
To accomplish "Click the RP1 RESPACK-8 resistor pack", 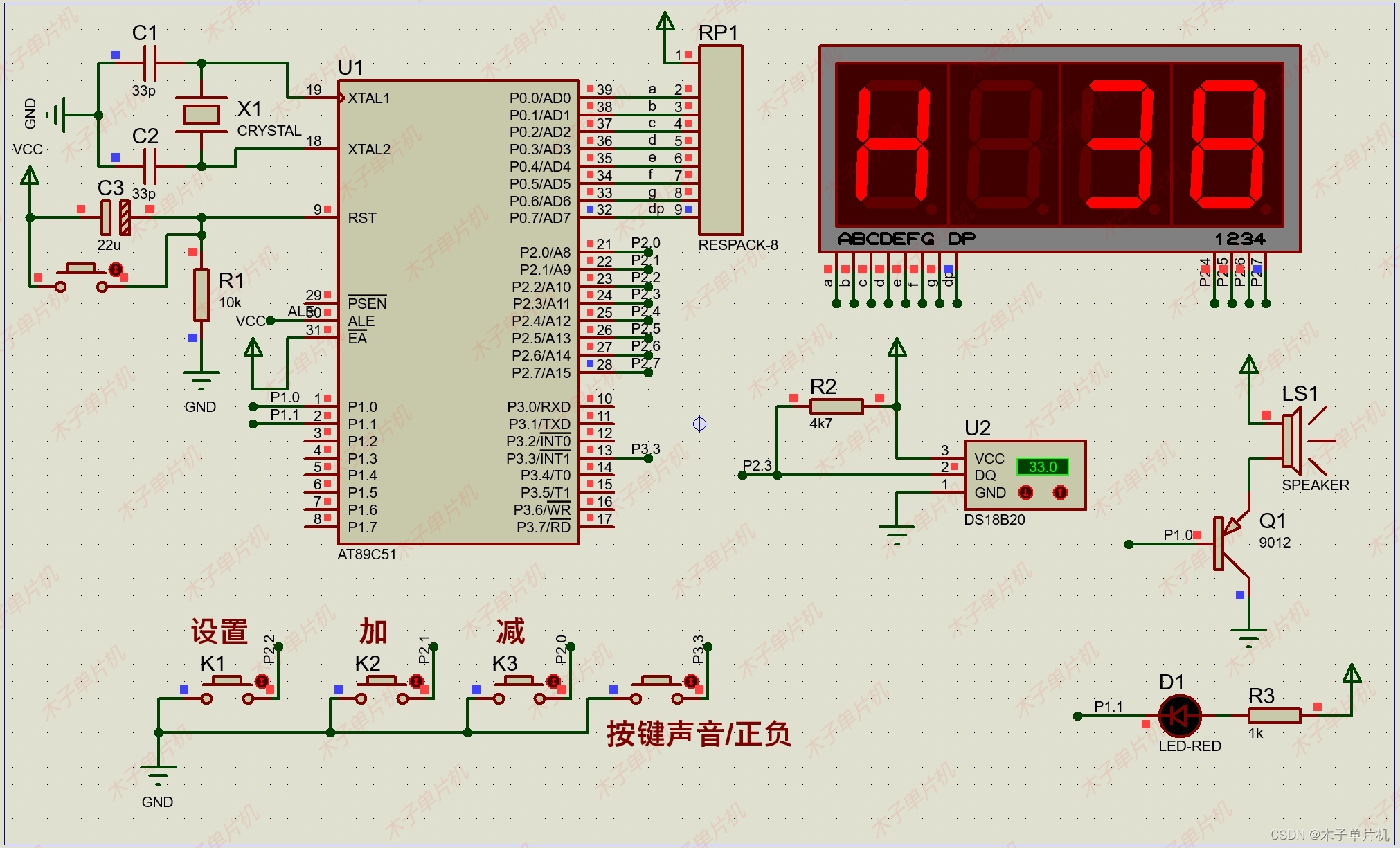I will coord(720,141).
